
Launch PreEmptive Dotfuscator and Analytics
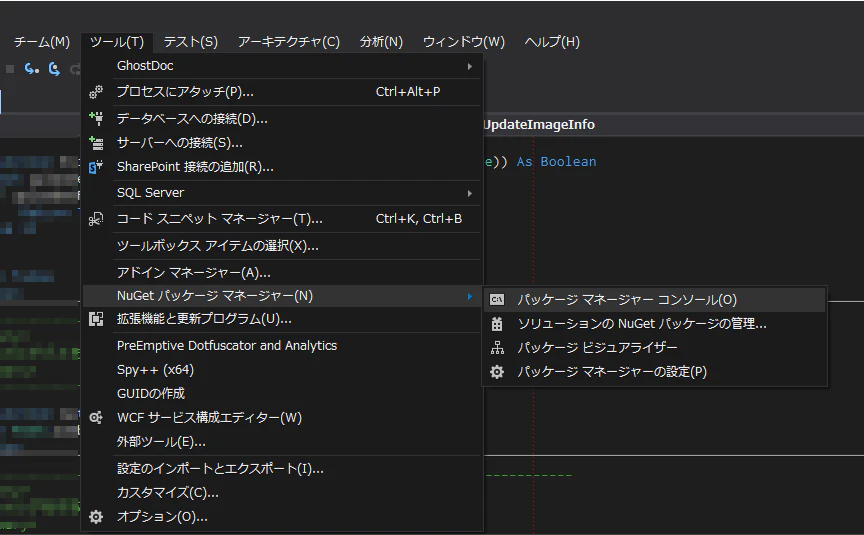[x=282, y=345]
